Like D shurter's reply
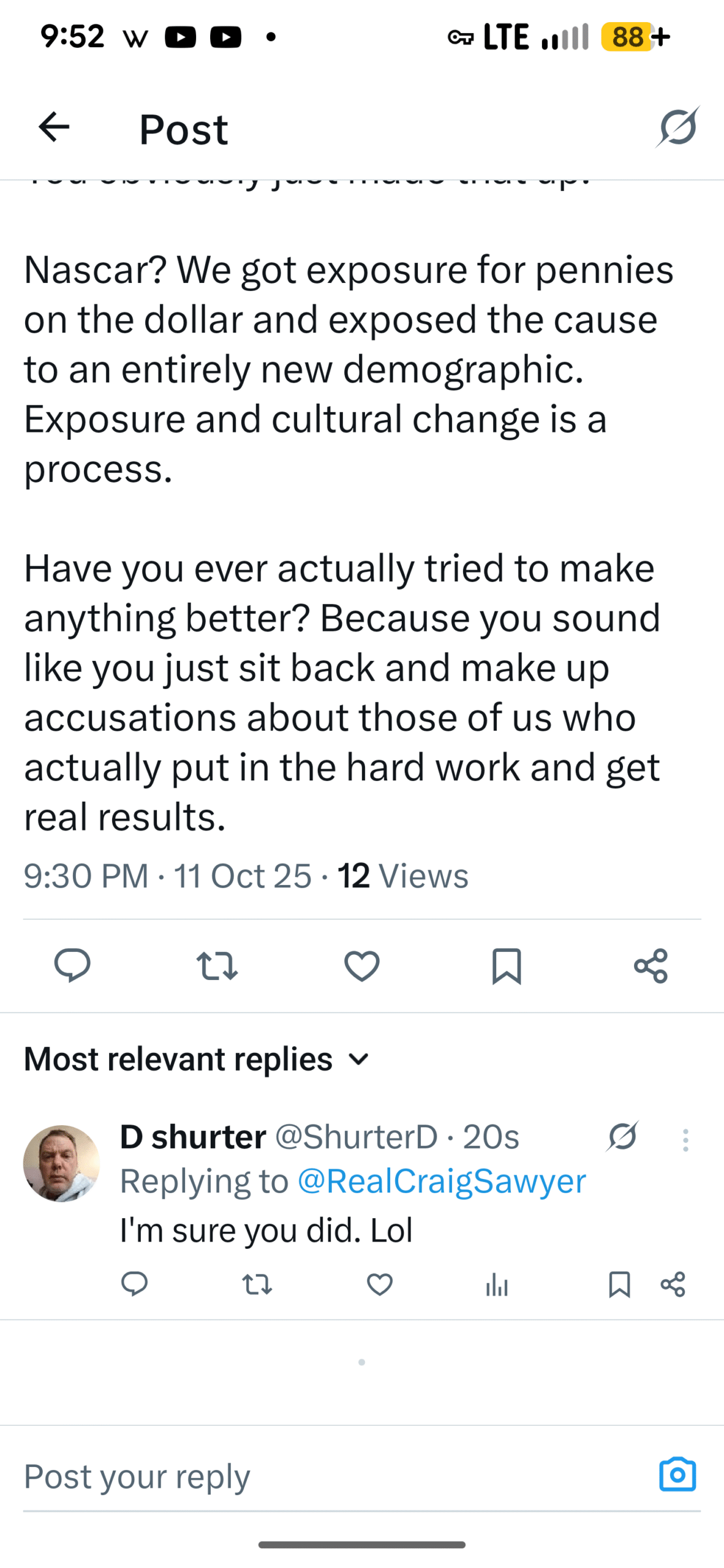 pos(380,1284)
